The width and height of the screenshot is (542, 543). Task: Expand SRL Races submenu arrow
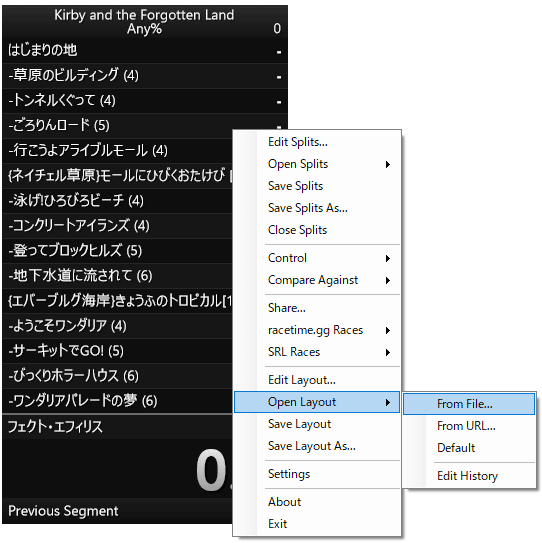[388, 352]
